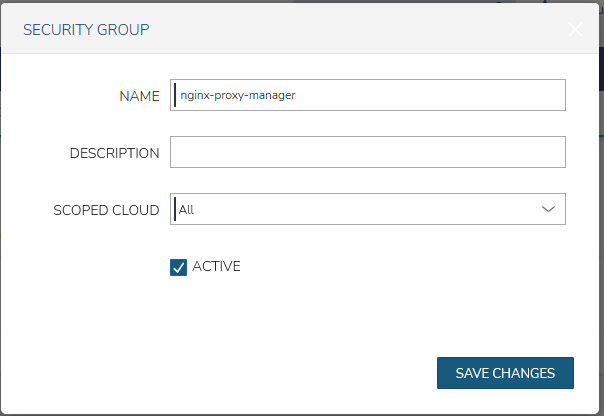Viewport: 604px width, 416px height.
Task: Focus the Name input field
Action: [368, 95]
